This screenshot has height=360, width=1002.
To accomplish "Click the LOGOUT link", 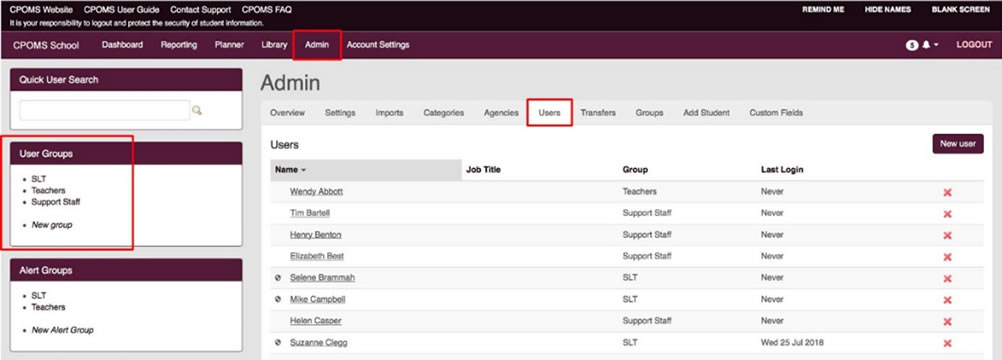I will click(974, 45).
